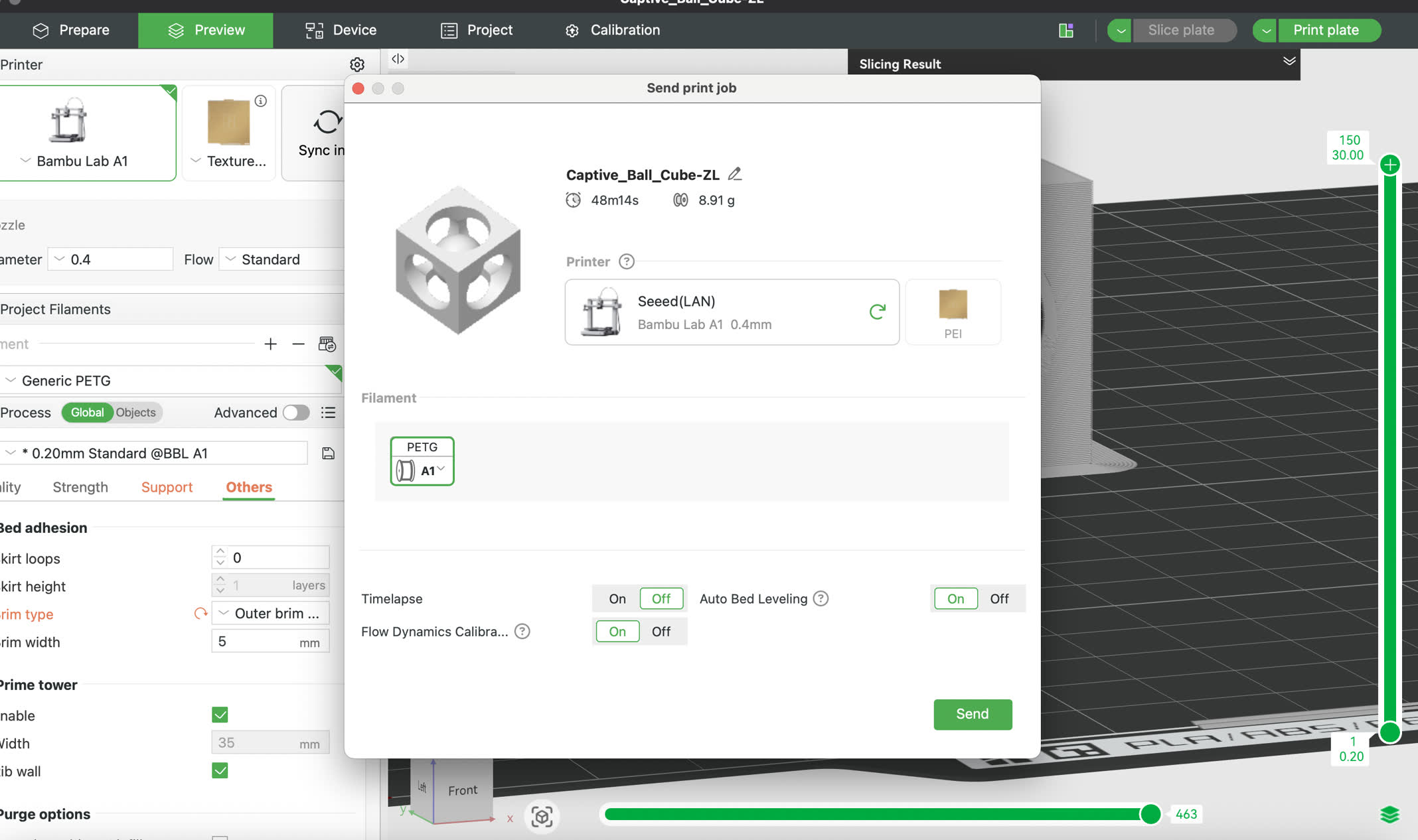
Task: Open the Project tab
Action: coord(477,31)
